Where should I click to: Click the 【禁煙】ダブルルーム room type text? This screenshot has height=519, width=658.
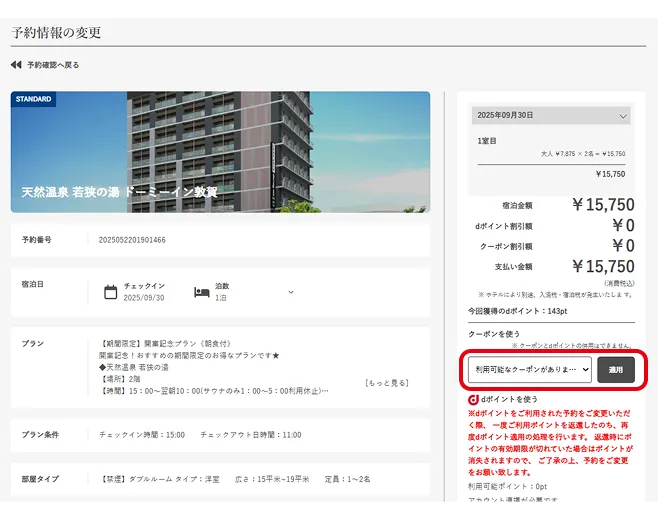click(x=159, y=479)
